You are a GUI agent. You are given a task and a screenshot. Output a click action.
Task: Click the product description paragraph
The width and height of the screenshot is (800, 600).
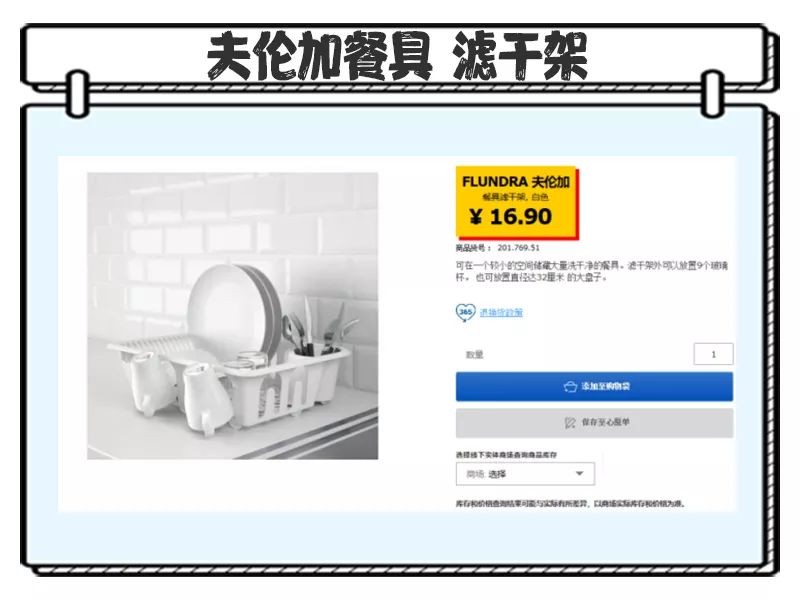point(592,271)
